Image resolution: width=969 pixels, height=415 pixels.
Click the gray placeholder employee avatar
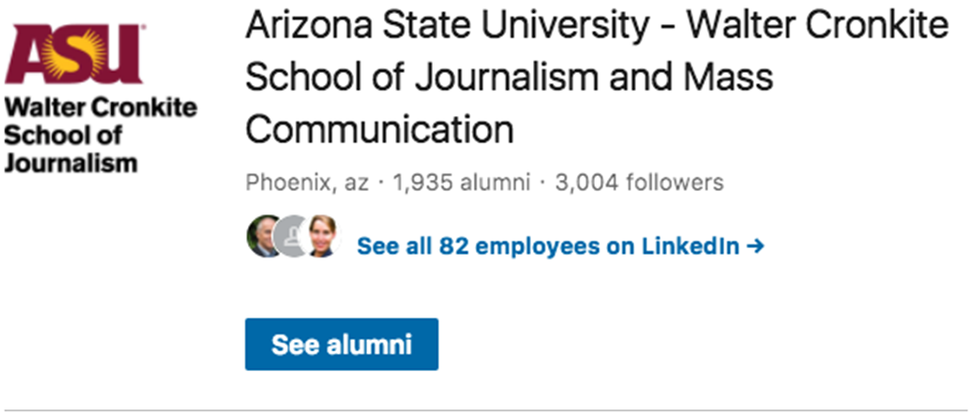(x=290, y=236)
